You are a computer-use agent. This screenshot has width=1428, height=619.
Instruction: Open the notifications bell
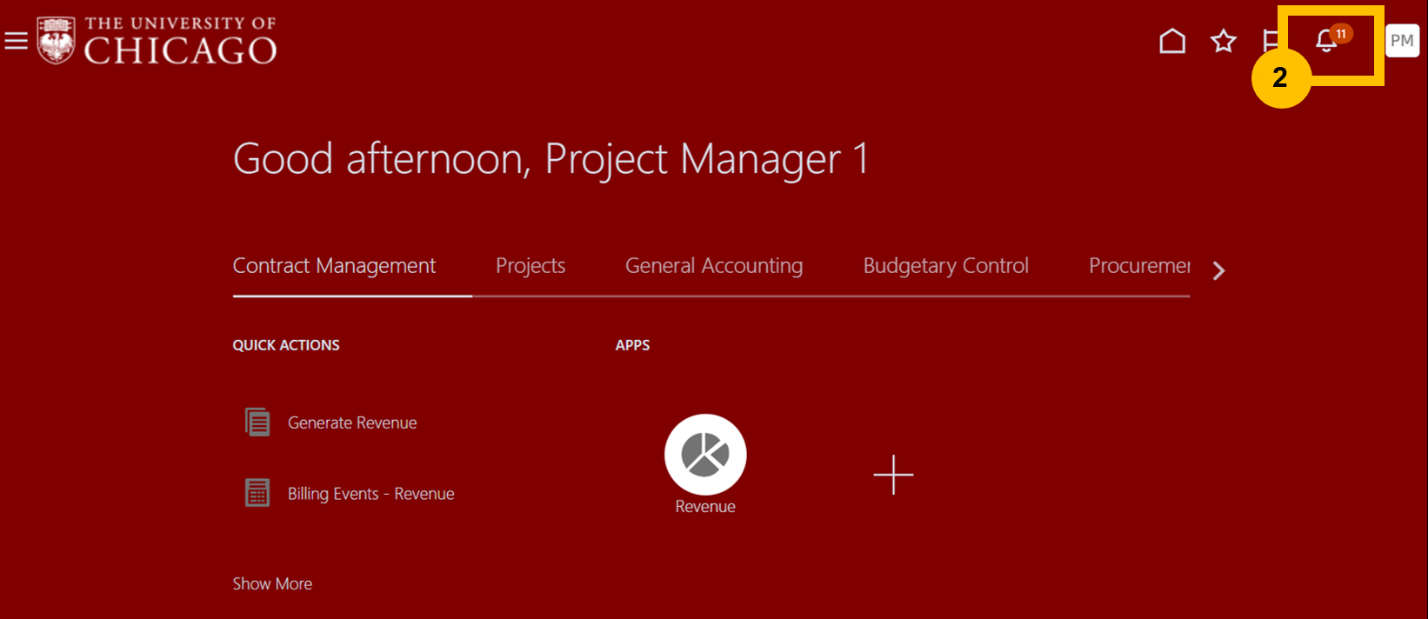point(1327,41)
